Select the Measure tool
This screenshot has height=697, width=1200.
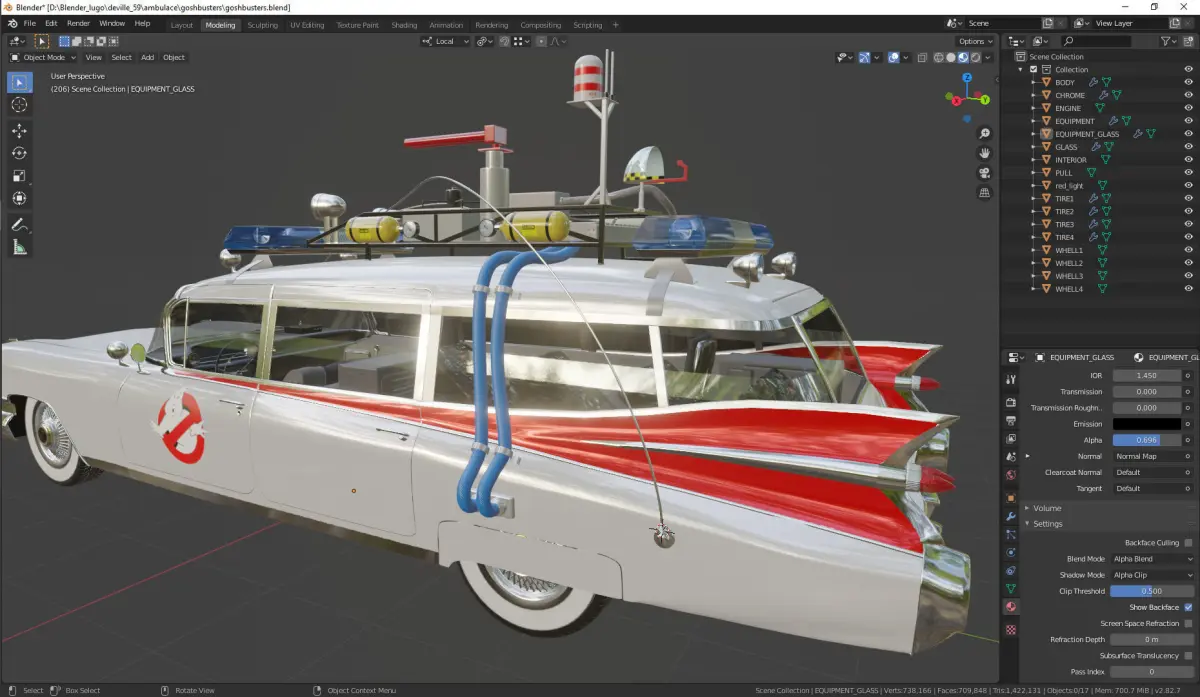[x=20, y=248]
